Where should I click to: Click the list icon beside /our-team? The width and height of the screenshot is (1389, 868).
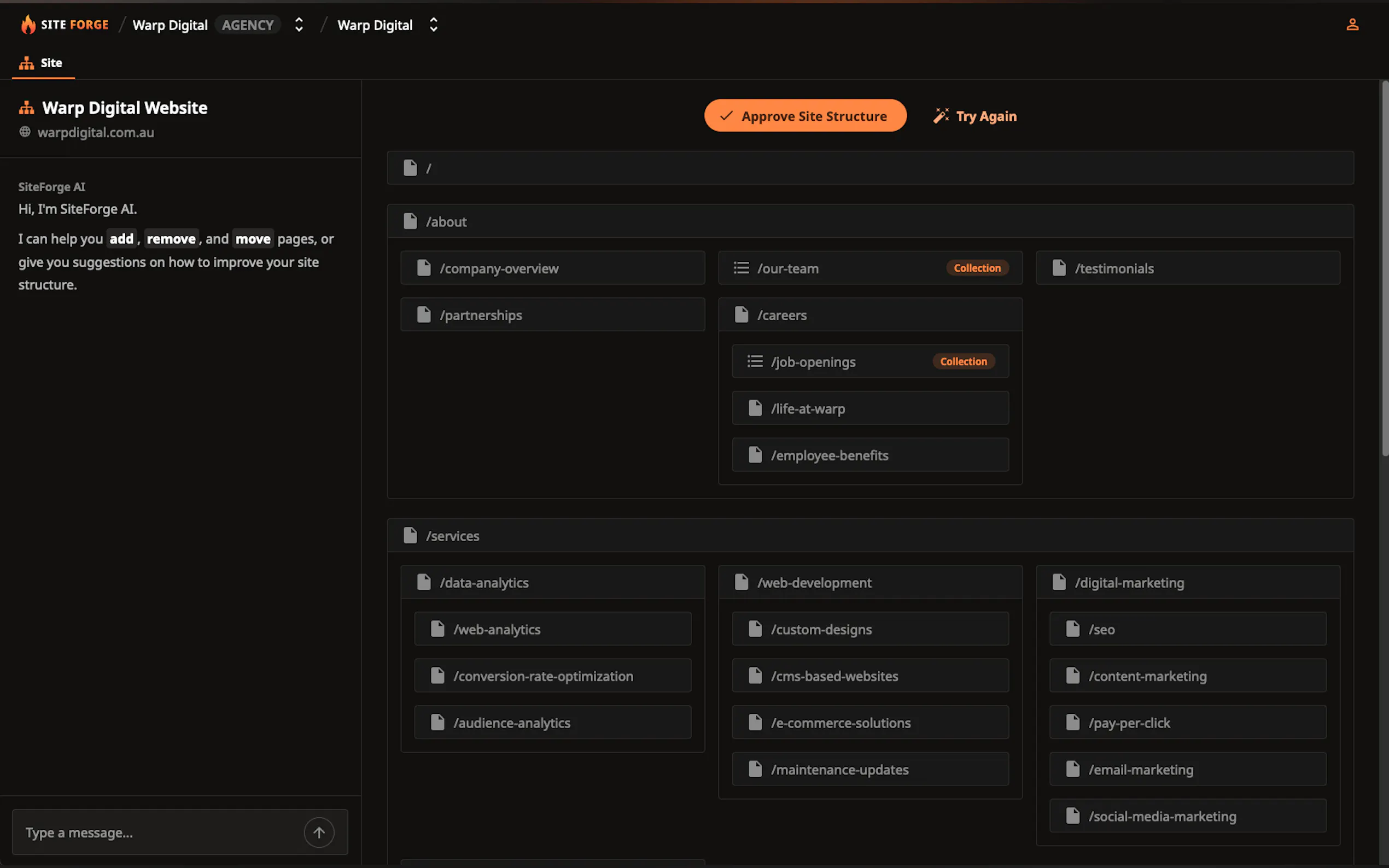pos(742,268)
